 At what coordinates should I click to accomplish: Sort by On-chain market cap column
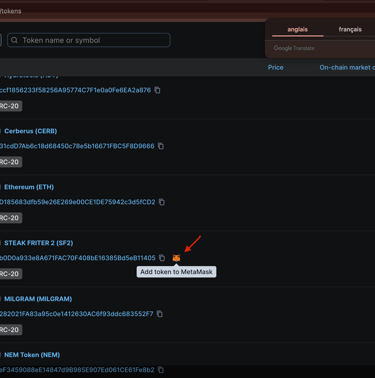(347, 67)
